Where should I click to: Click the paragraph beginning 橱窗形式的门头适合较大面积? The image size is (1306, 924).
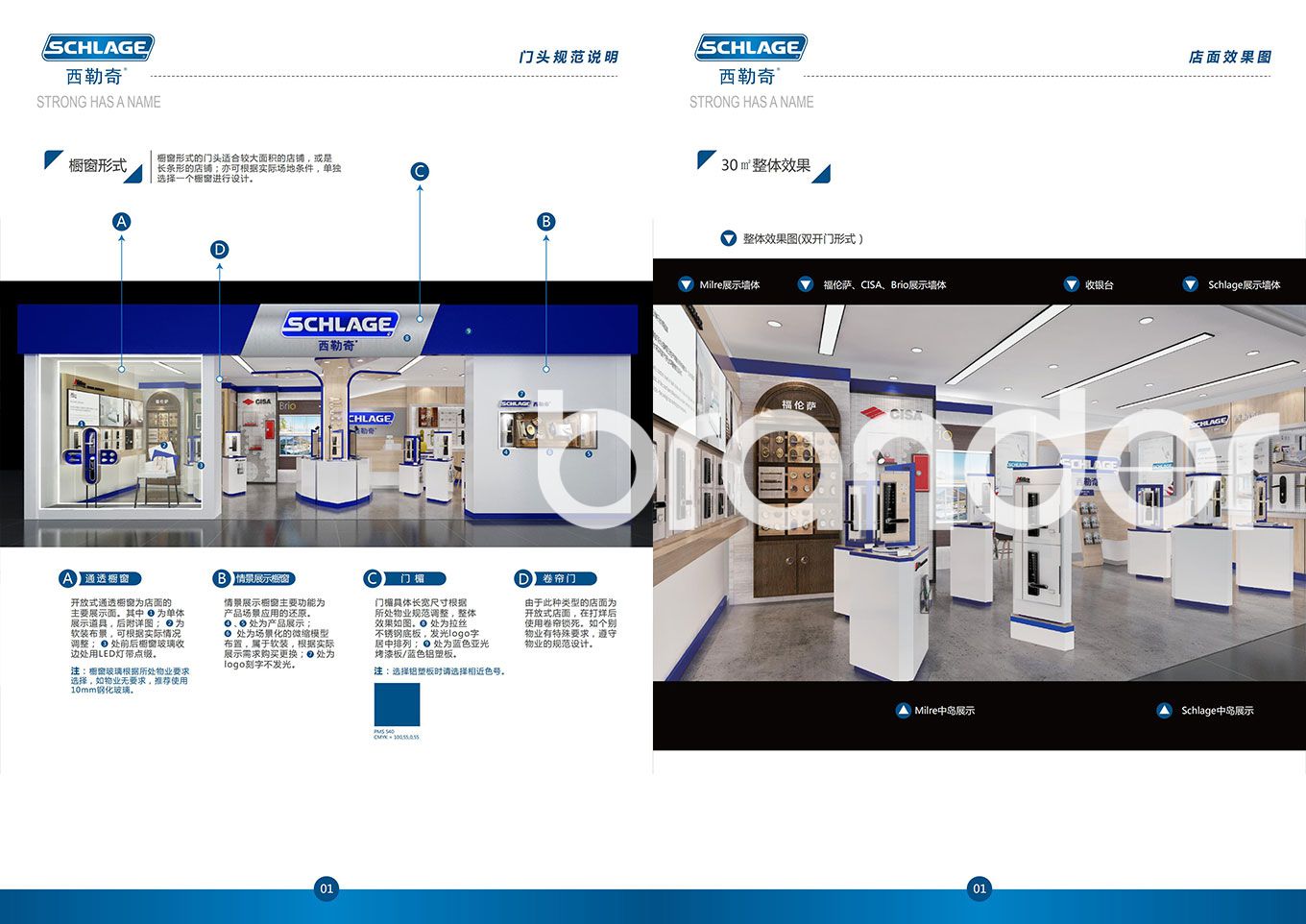(x=249, y=168)
